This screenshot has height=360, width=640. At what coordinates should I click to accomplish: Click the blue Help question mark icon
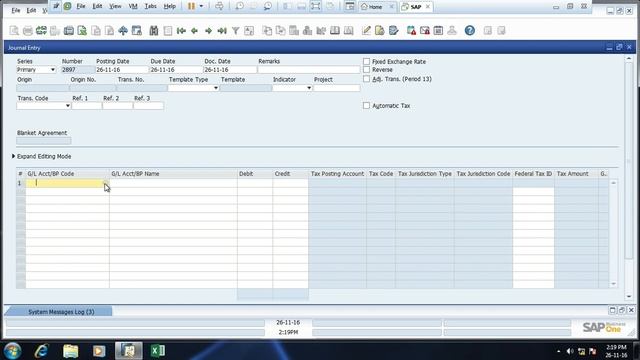470,31
